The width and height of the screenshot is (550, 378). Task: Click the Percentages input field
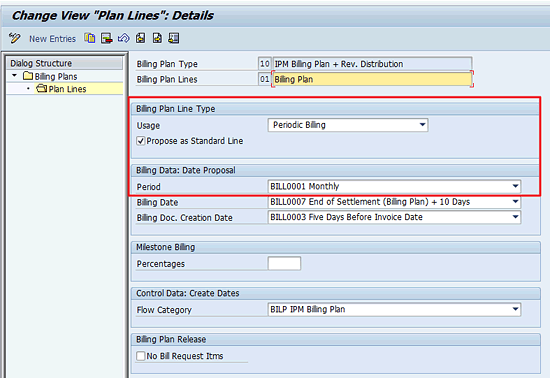pos(284,263)
